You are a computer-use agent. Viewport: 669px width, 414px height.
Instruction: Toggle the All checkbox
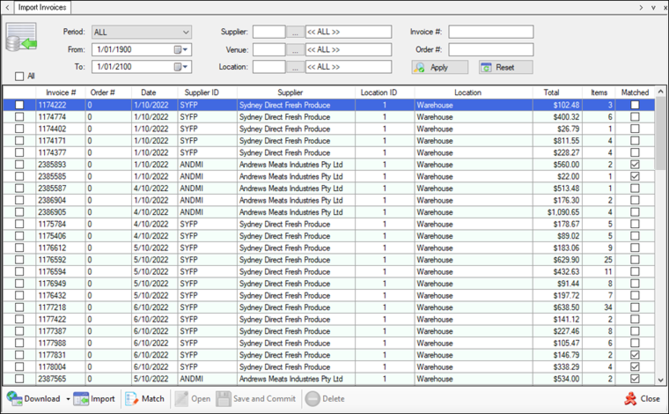19,76
